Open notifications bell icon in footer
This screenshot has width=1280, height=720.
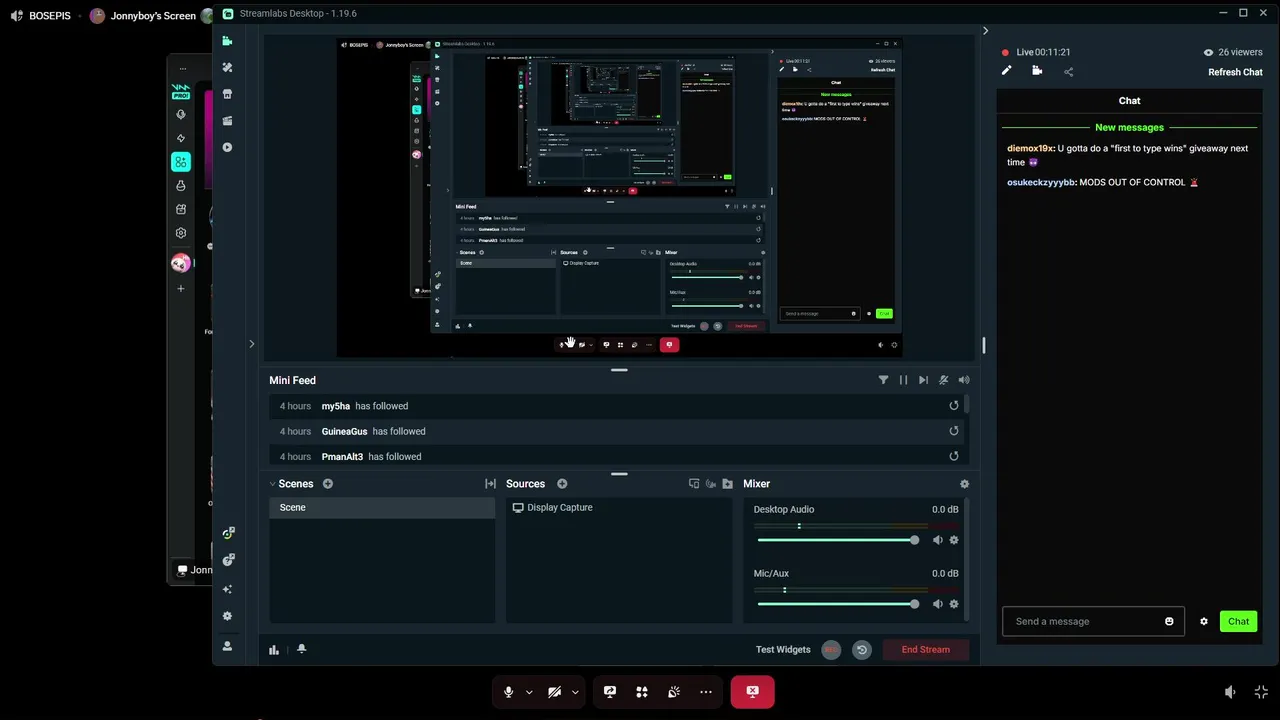(x=301, y=649)
